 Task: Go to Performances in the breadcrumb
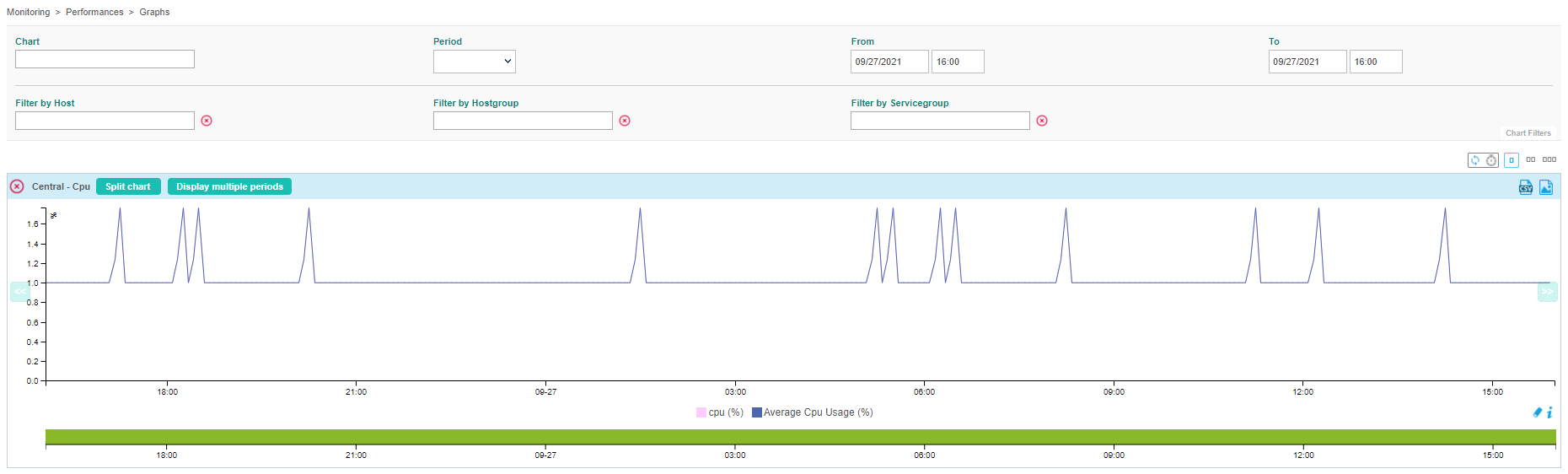click(x=94, y=12)
